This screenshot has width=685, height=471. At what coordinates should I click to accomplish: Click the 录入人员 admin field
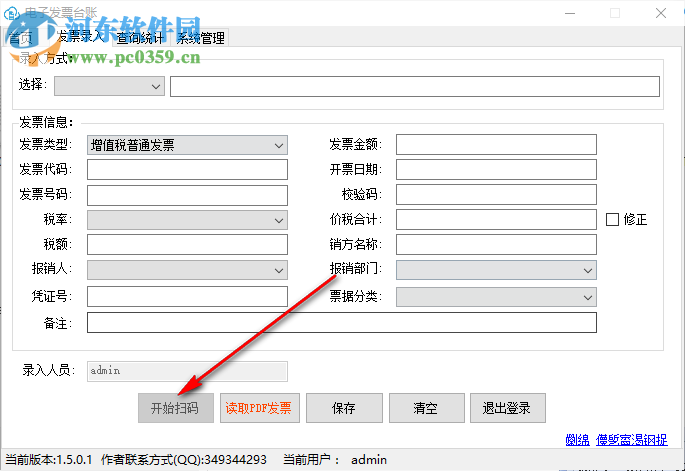187,371
